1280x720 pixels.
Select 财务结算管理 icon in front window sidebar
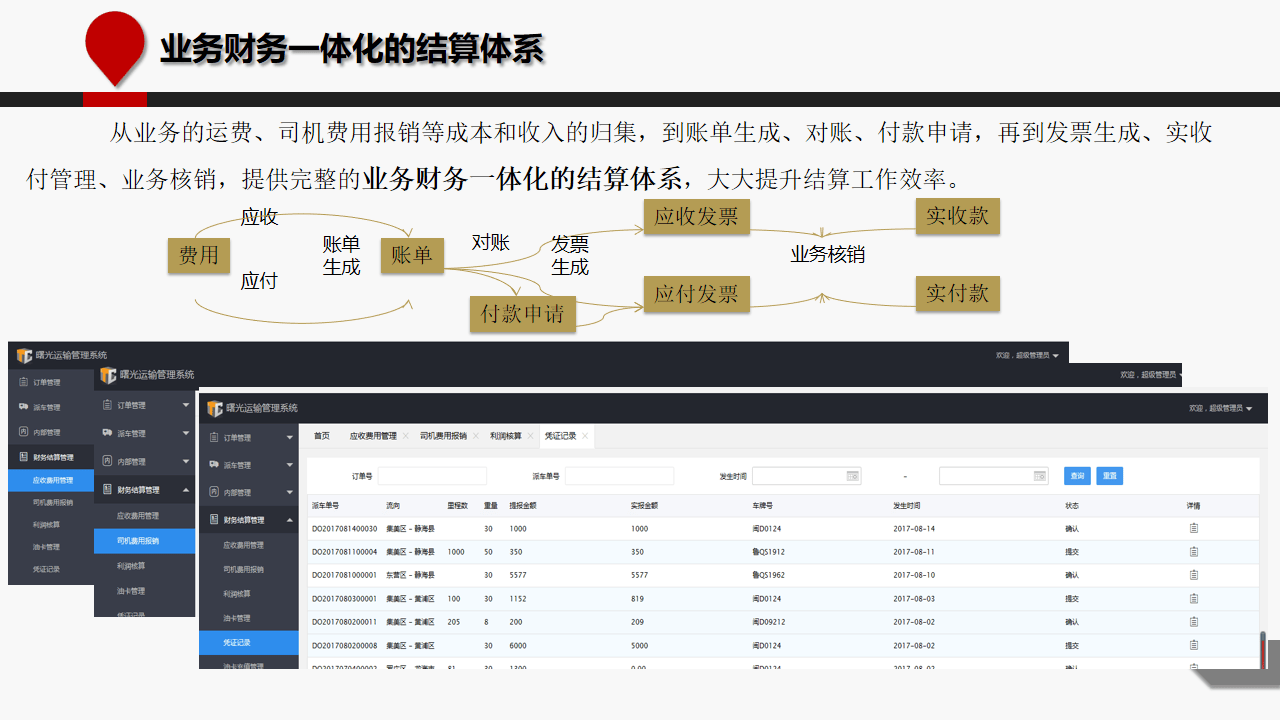click(x=214, y=520)
